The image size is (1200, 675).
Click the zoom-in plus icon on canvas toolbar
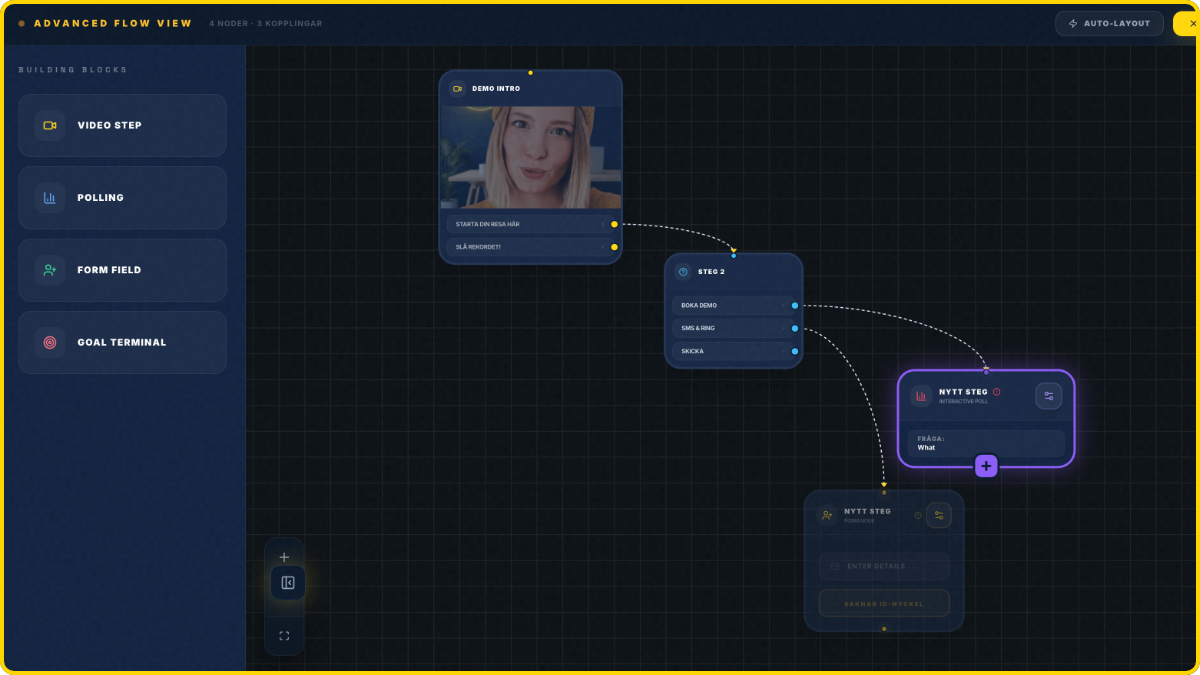pyautogui.click(x=284, y=556)
